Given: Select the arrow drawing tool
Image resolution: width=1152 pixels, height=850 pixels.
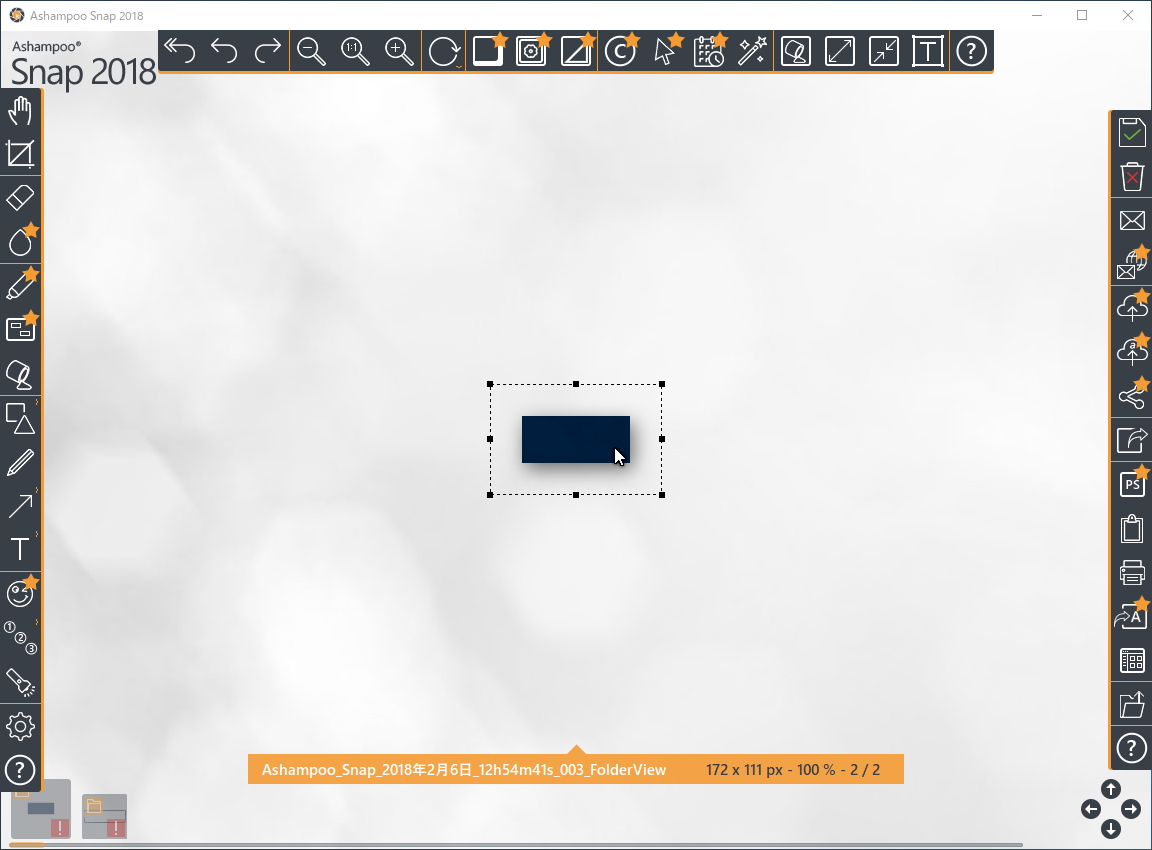Looking at the screenshot, I should point(20,506).
